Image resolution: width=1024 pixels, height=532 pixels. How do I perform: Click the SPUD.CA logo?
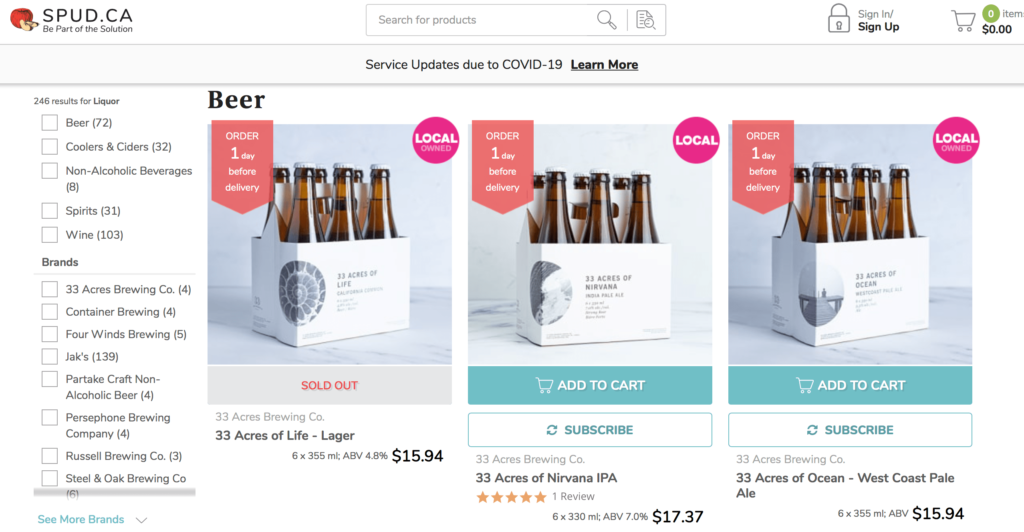pyautogui.click(x=71, y=20)
